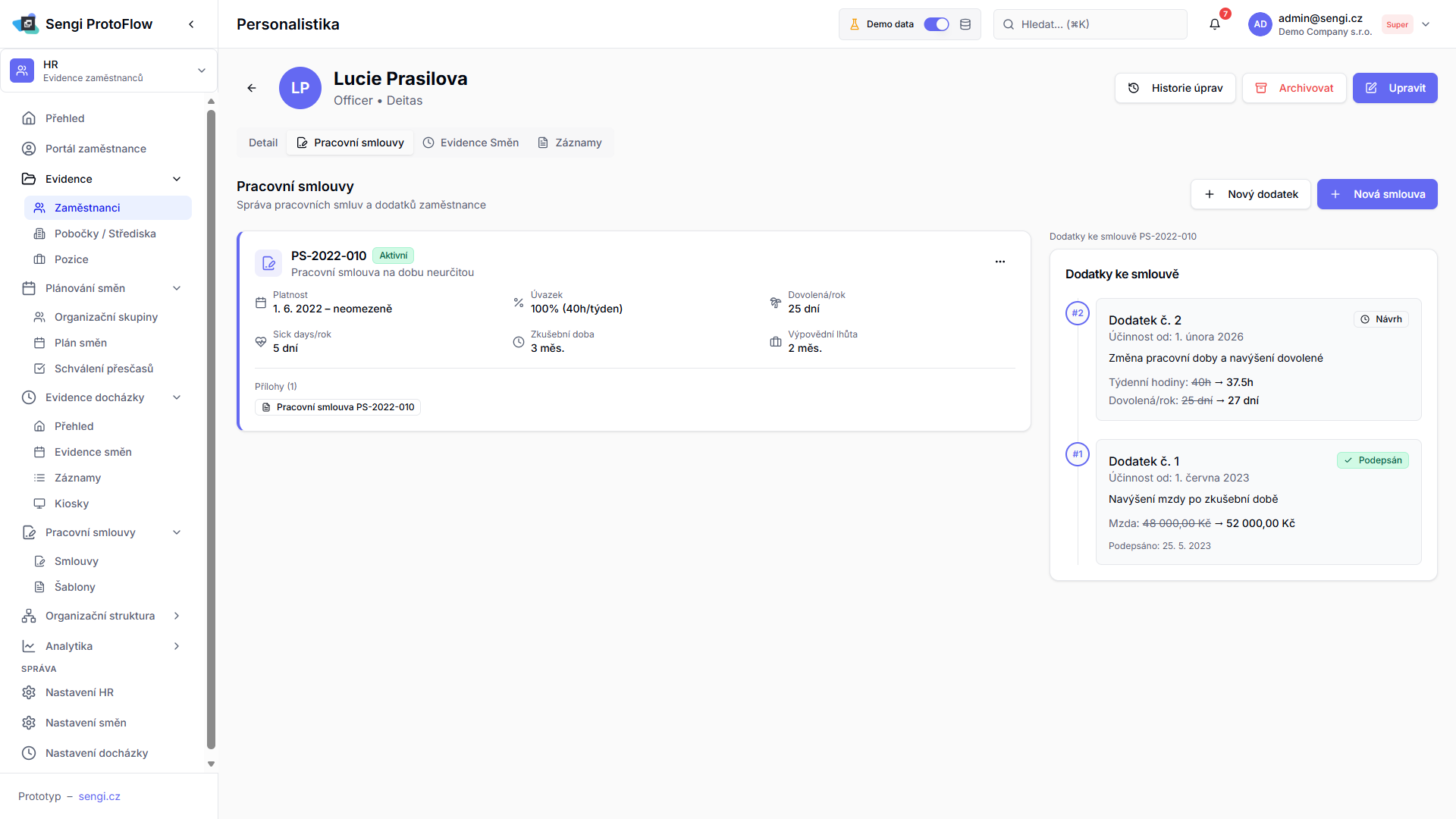Click the notifications bell icon
The height and width of the screenshot is (819, 1456).
click(1214, 24)
